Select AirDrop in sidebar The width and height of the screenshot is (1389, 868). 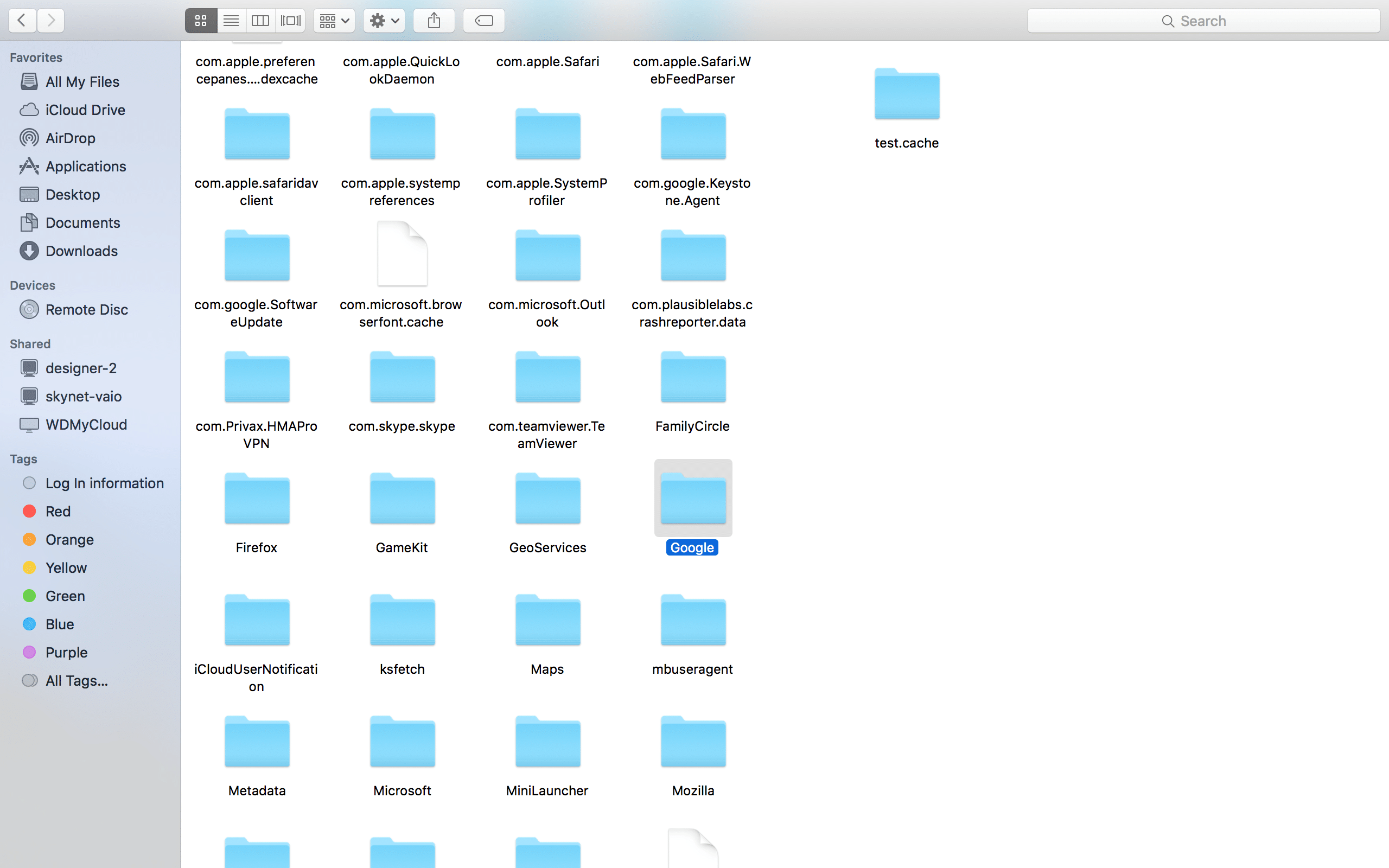[x=70, y=138]
